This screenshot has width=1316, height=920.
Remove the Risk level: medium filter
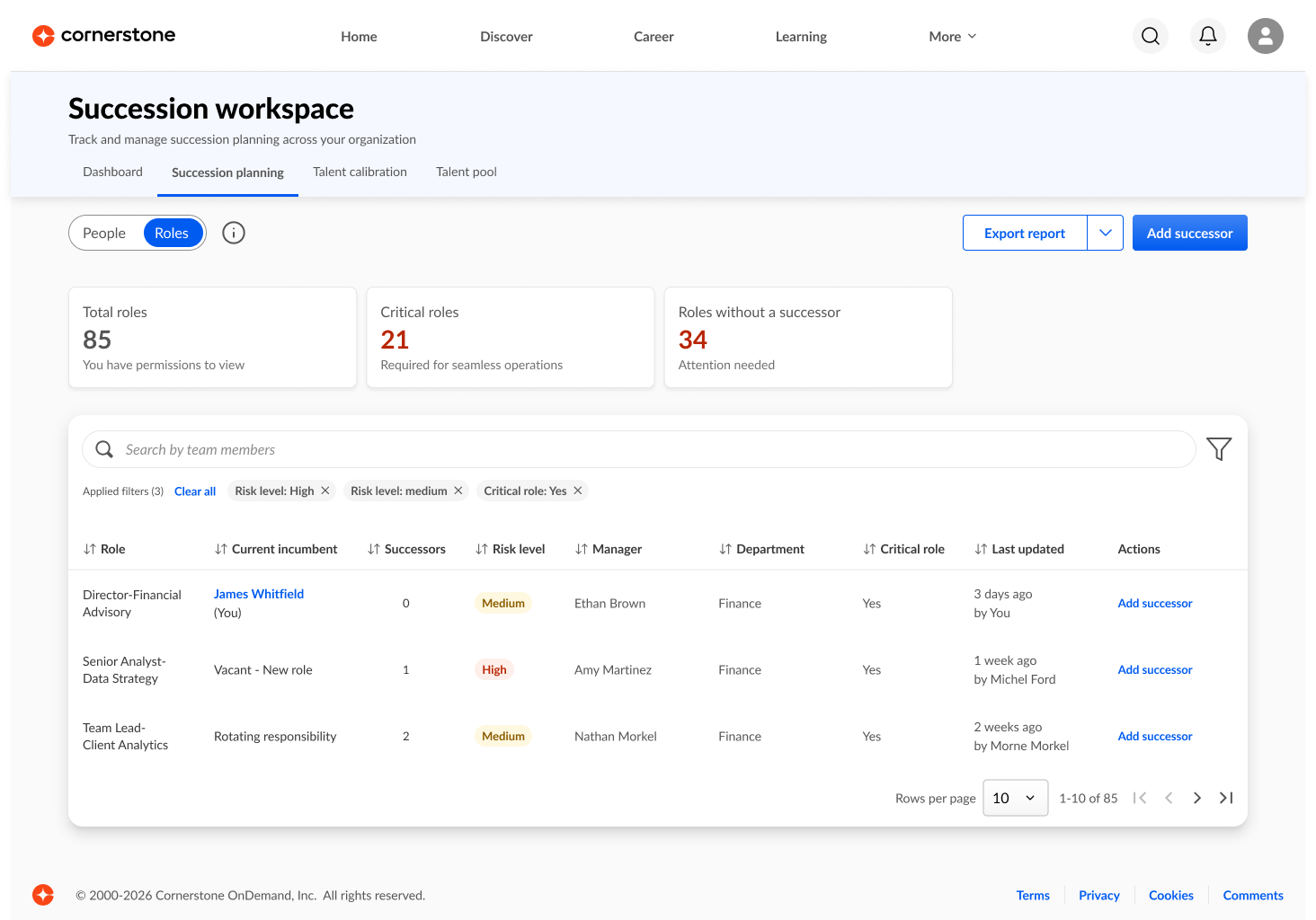click(x=458, y=491)
